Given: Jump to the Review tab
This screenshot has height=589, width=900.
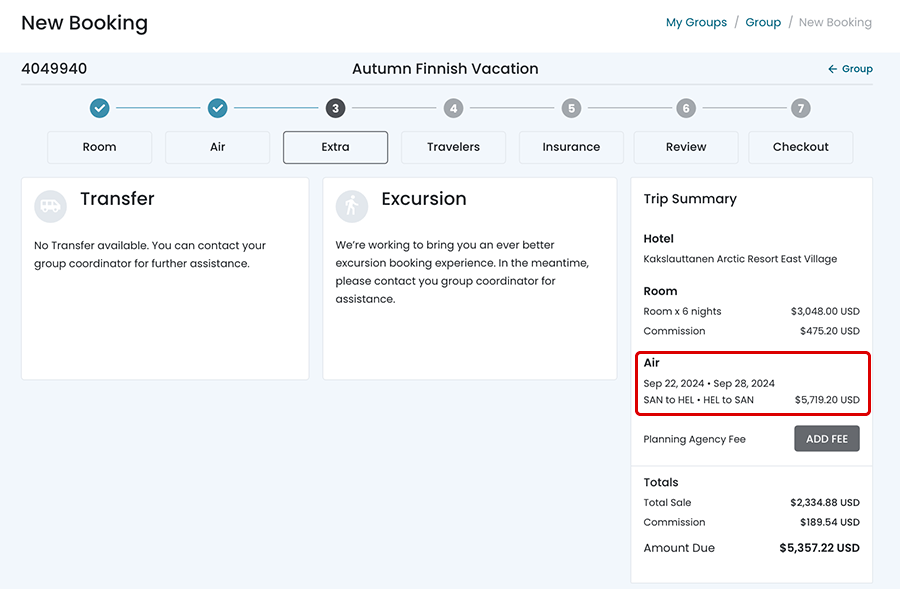Looking at the screenshot, I should tap(686, 147).
